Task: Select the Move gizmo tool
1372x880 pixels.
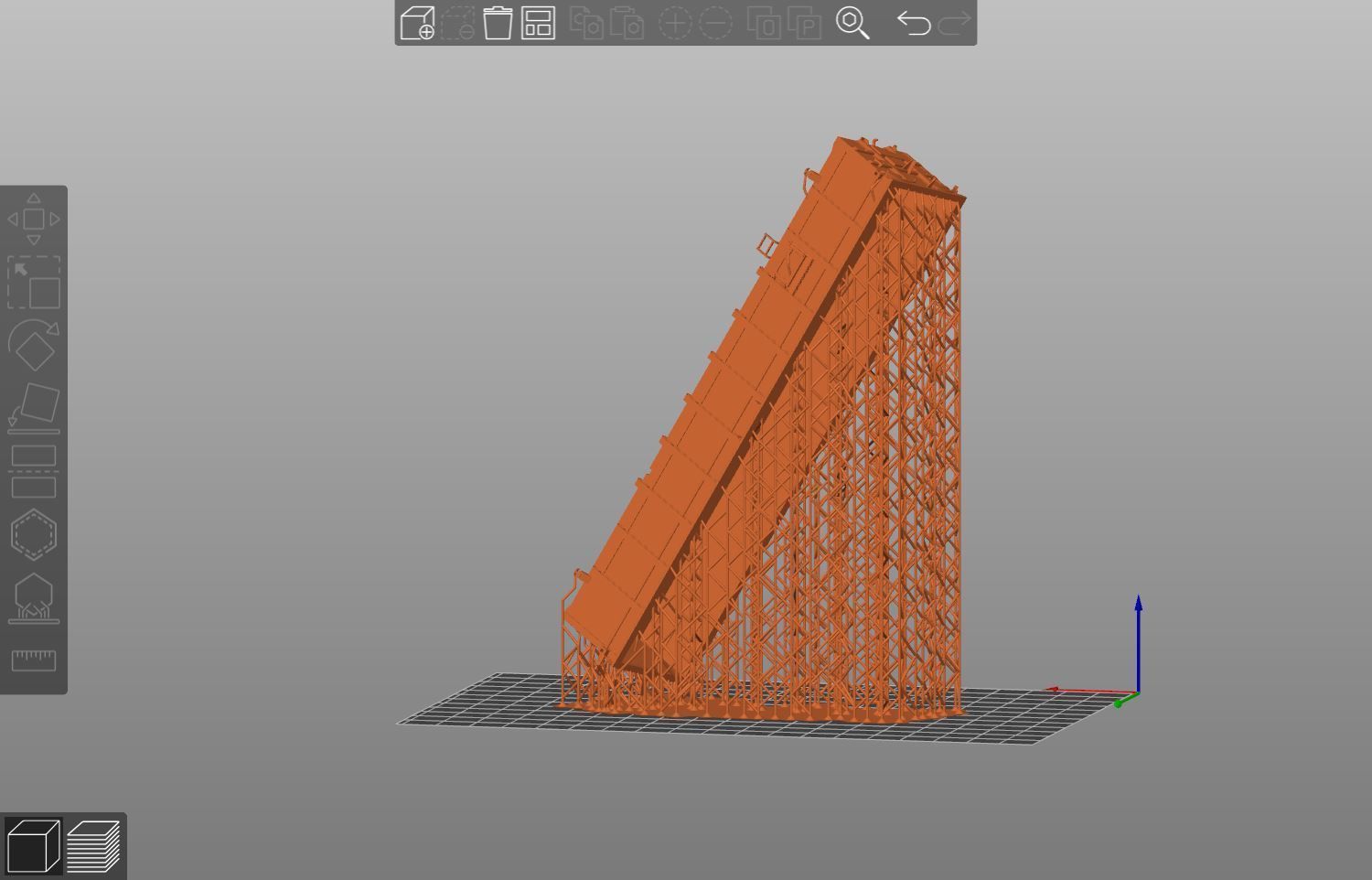Action: click(34, 219)
